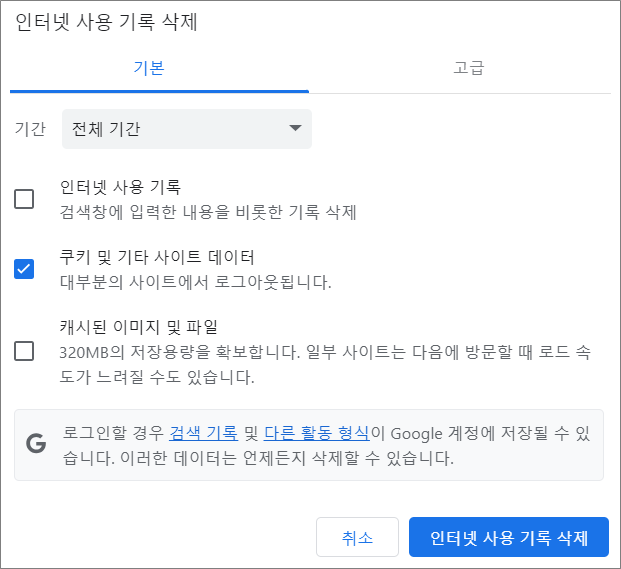Screen dimensions: 621x569
Task: Click the Google G logo icon
Action: point(36,443)
